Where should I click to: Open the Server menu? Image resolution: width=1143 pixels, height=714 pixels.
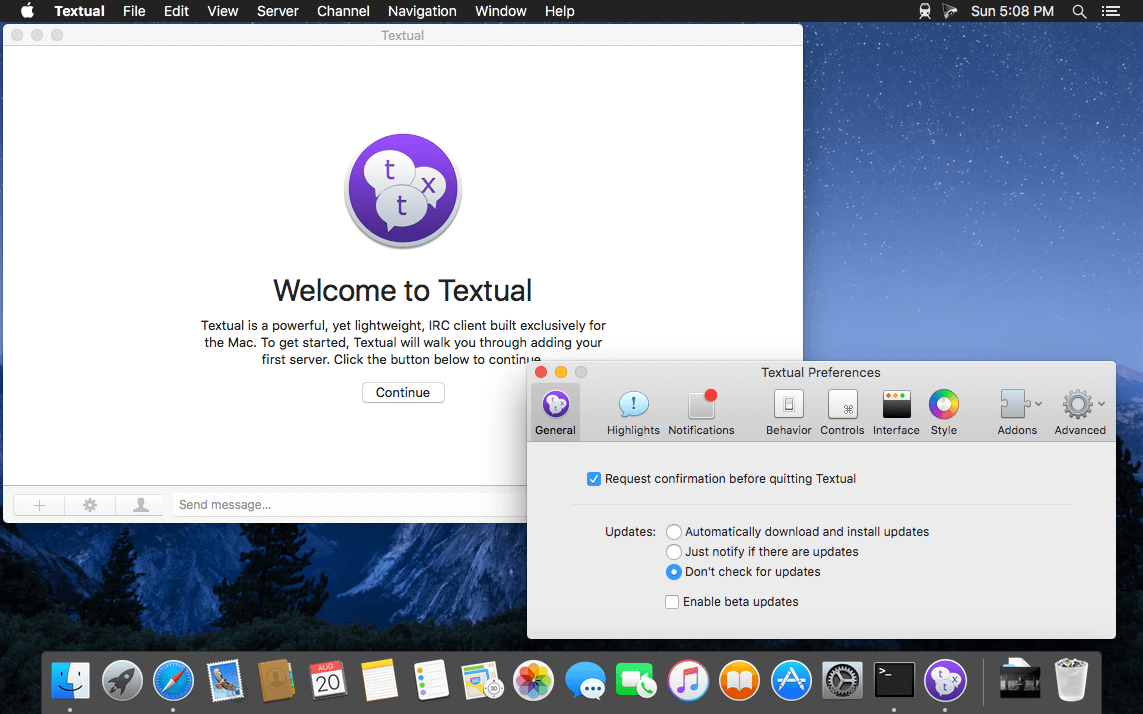click(278, 11)
